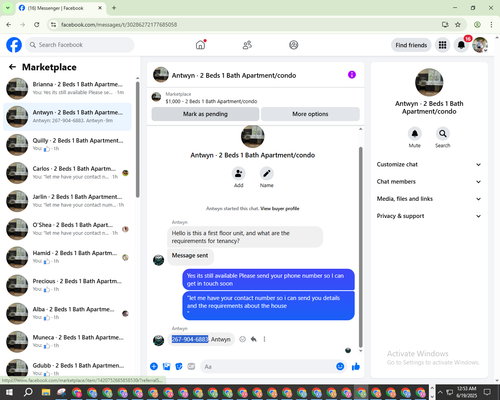Open Windows taskbar search
This screenshot has height=400, width=500.
click(x=28, y=392)
